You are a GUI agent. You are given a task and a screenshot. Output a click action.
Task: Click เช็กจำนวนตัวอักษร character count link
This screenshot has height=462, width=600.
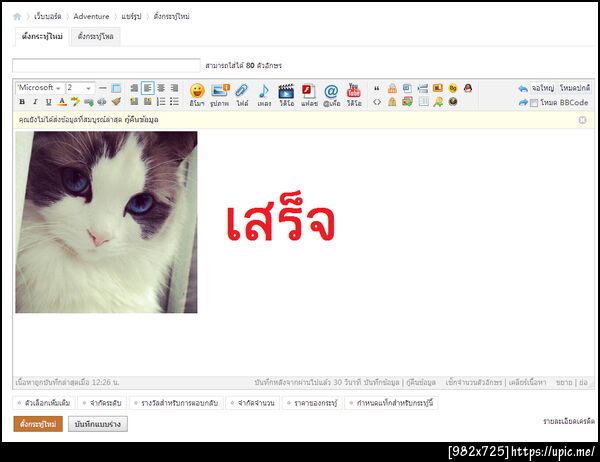point(474,382)
